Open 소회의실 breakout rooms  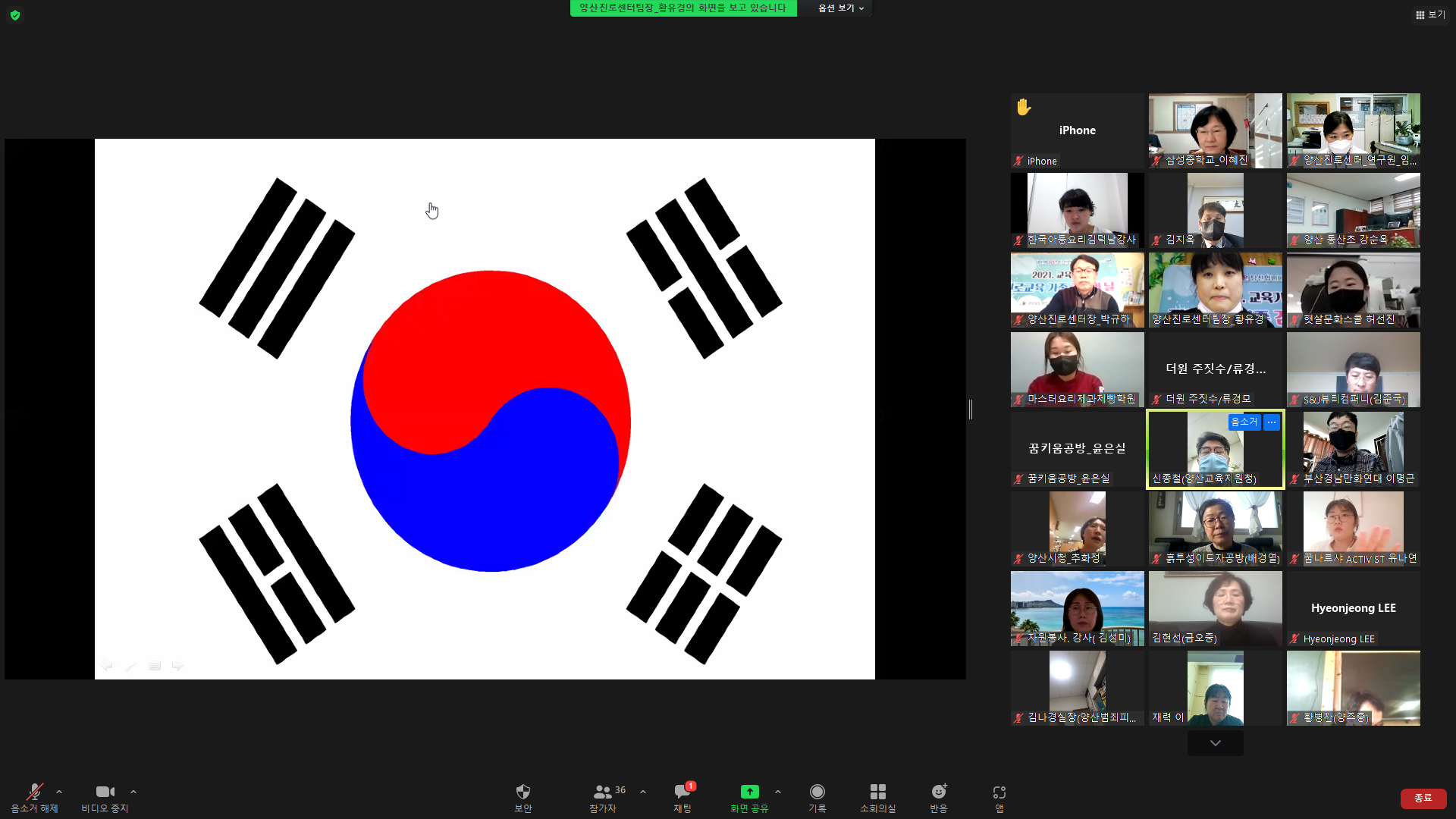(x=877, y=798)
